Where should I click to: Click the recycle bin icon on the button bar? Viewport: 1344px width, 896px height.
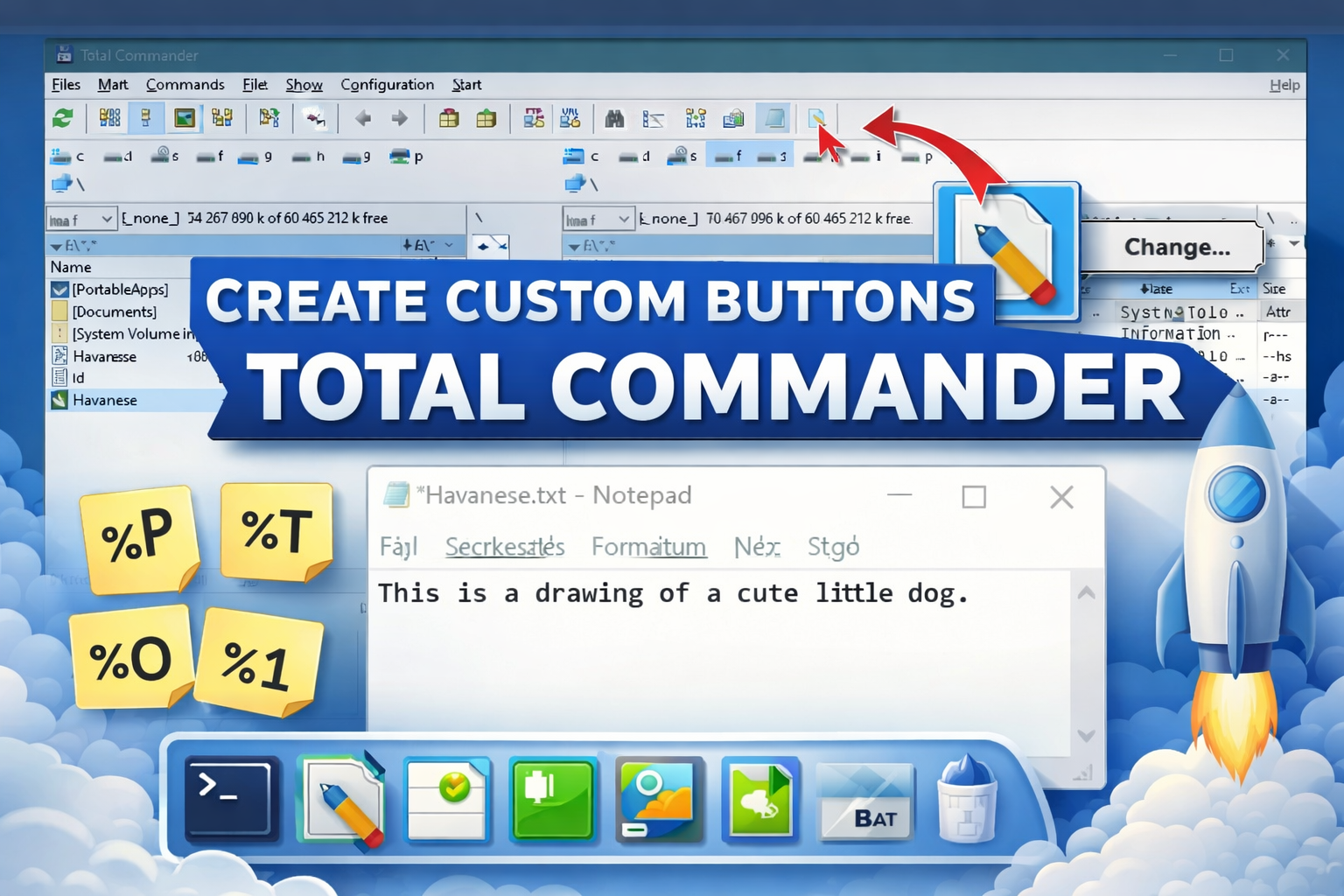(968, 799)
